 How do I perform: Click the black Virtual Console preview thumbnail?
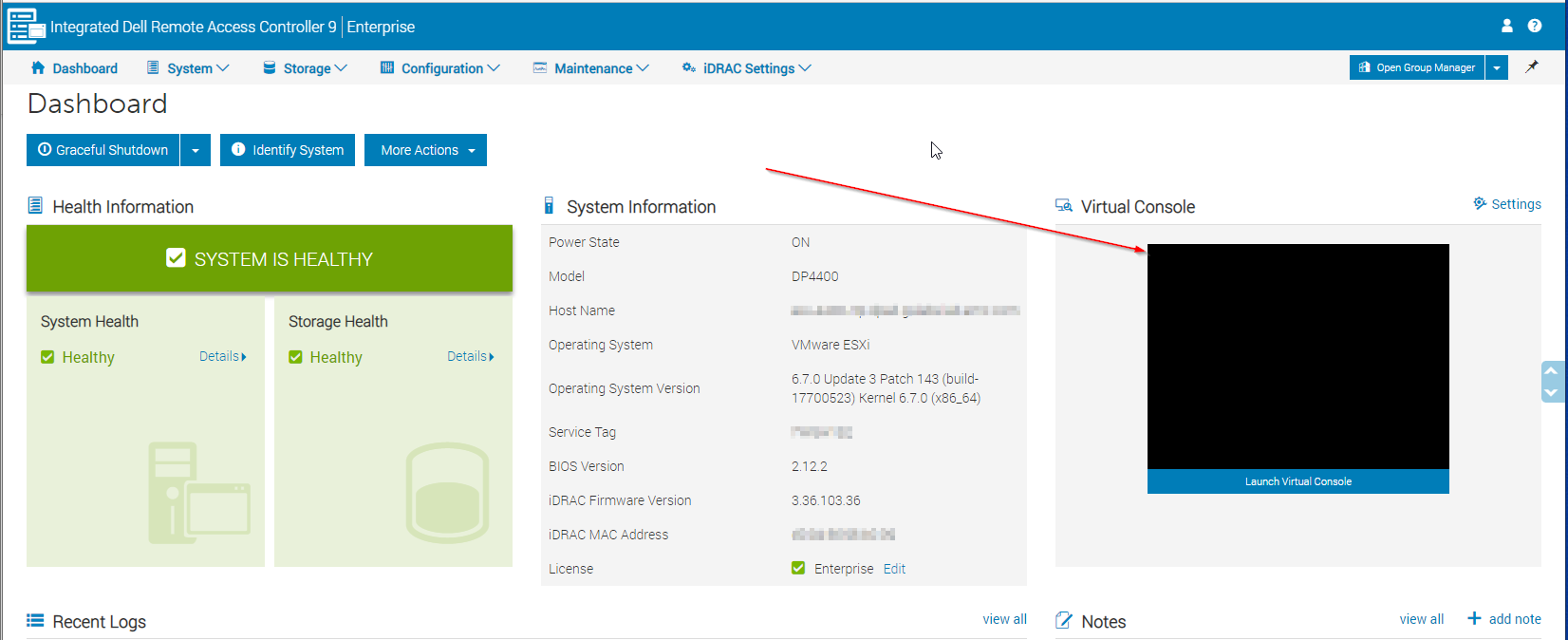pos(1297,356)
